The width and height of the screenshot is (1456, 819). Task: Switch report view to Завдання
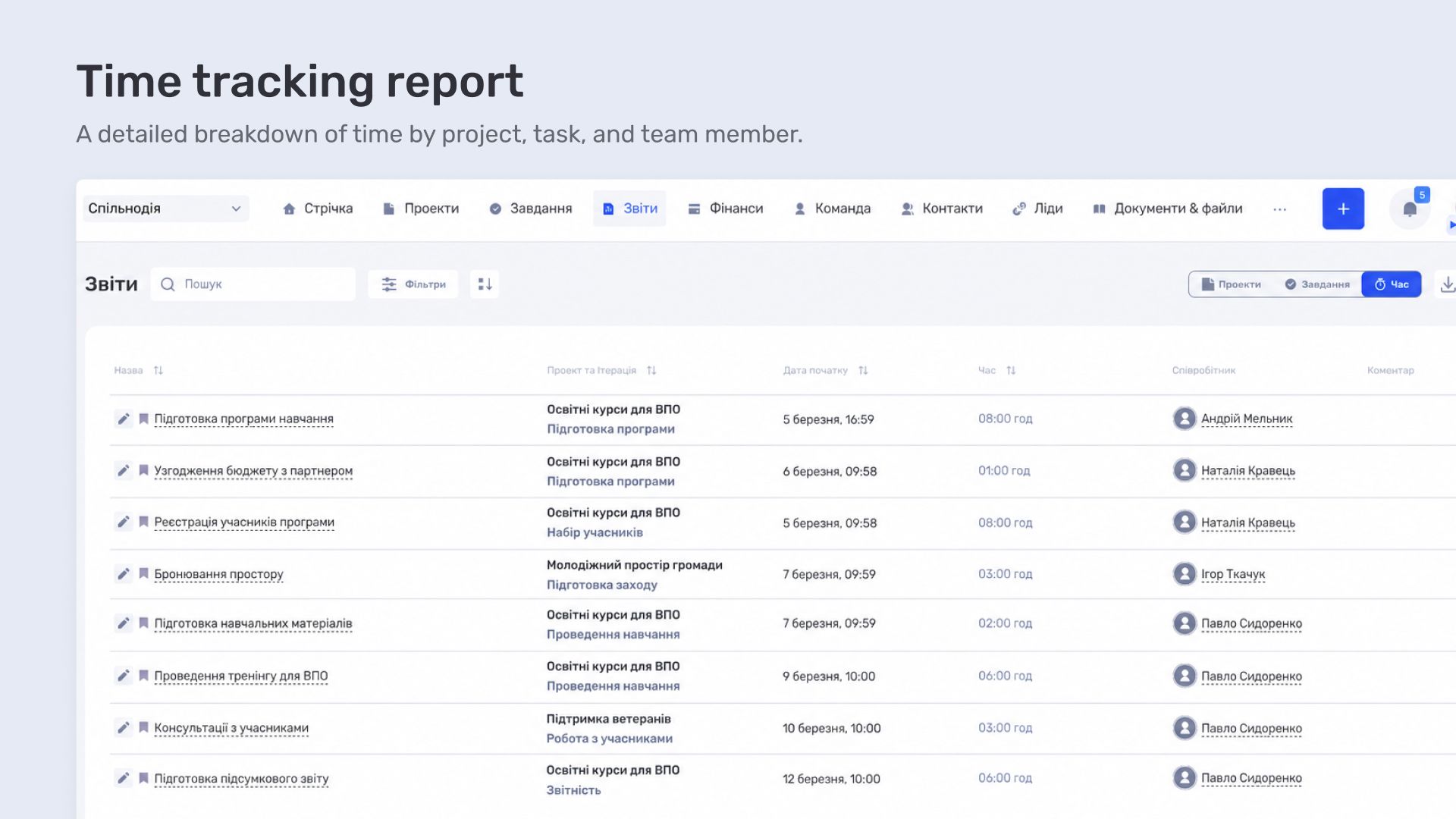1317,284
